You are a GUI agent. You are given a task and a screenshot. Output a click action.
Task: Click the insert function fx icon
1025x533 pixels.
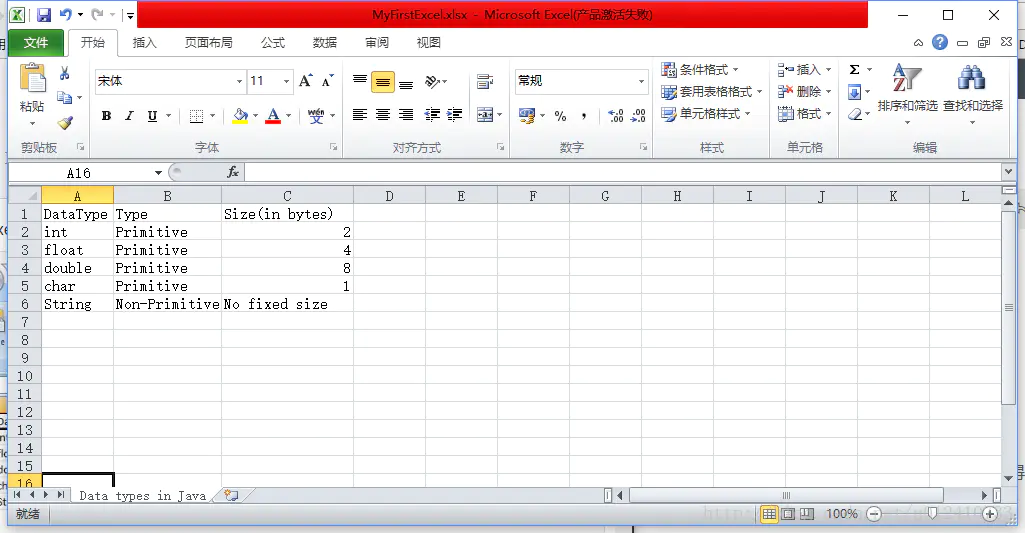tap(233, 172)
